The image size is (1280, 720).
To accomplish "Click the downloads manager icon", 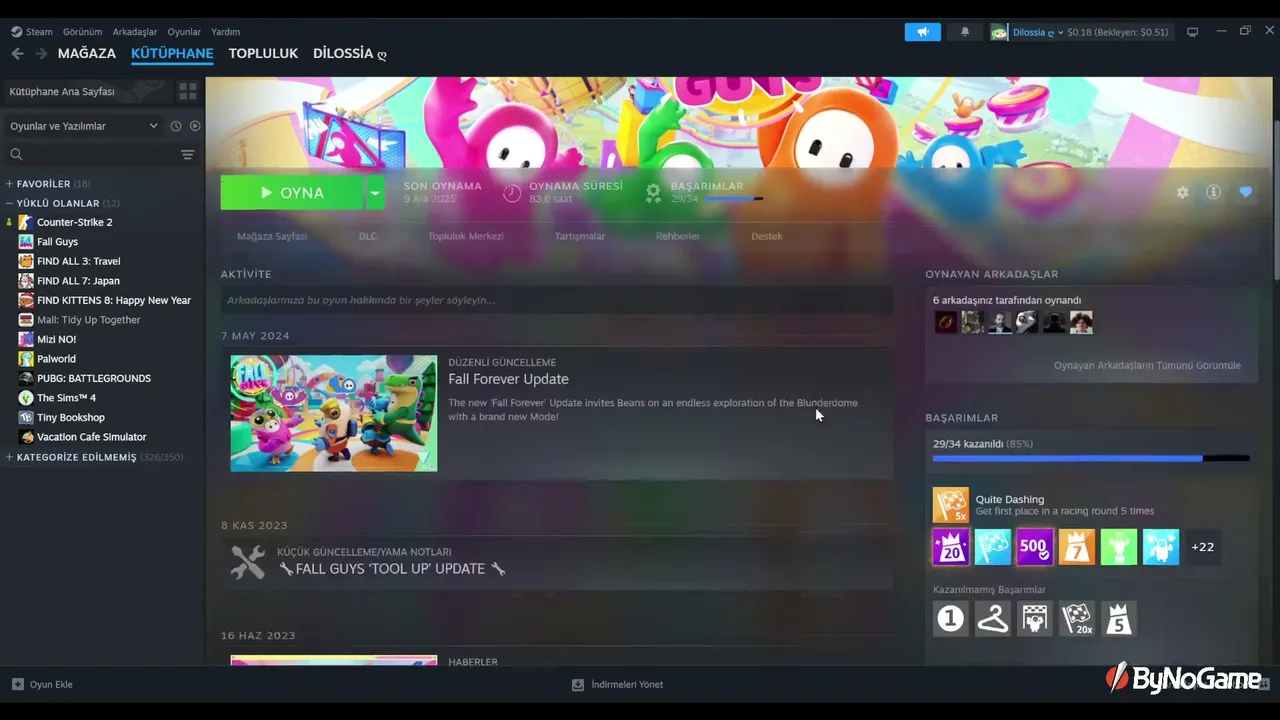I will point(577,684).
